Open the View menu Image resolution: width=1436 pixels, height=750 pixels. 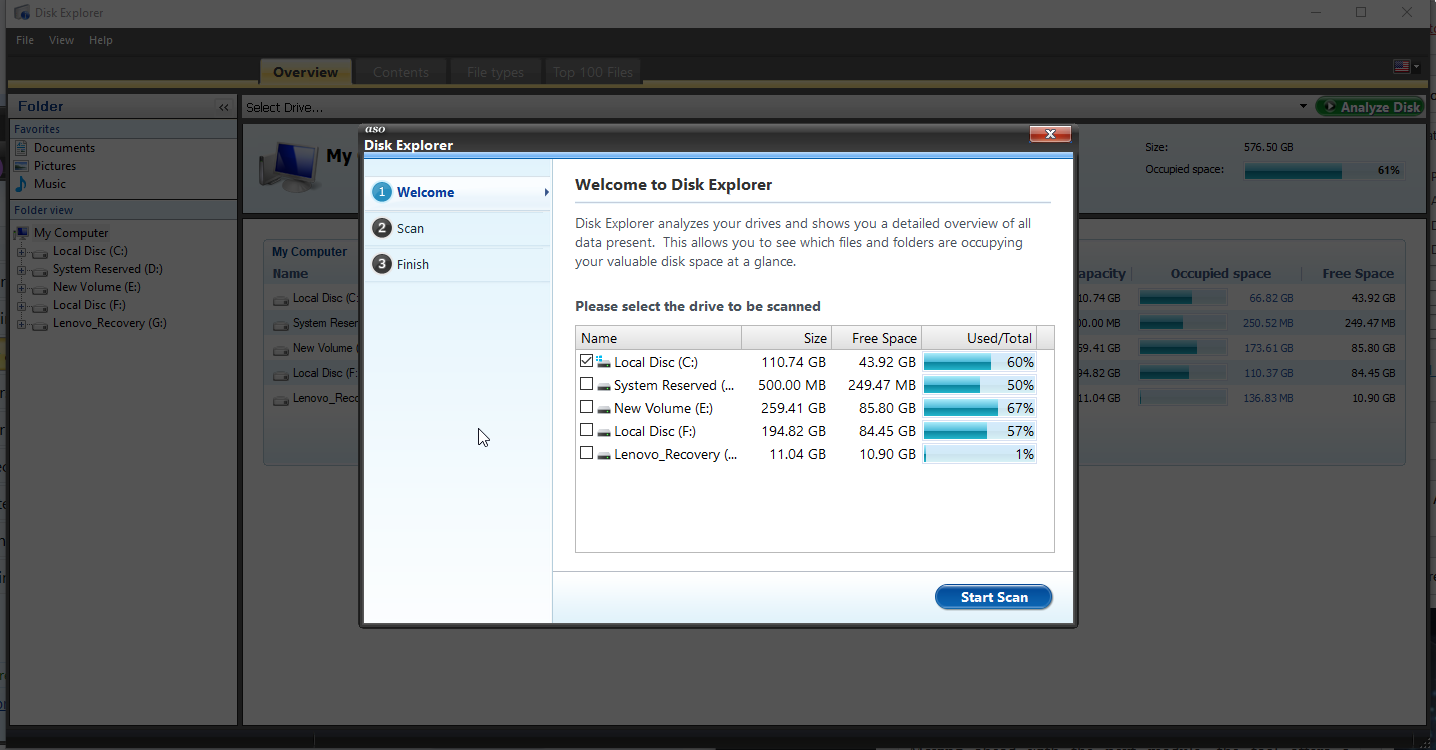61,40
